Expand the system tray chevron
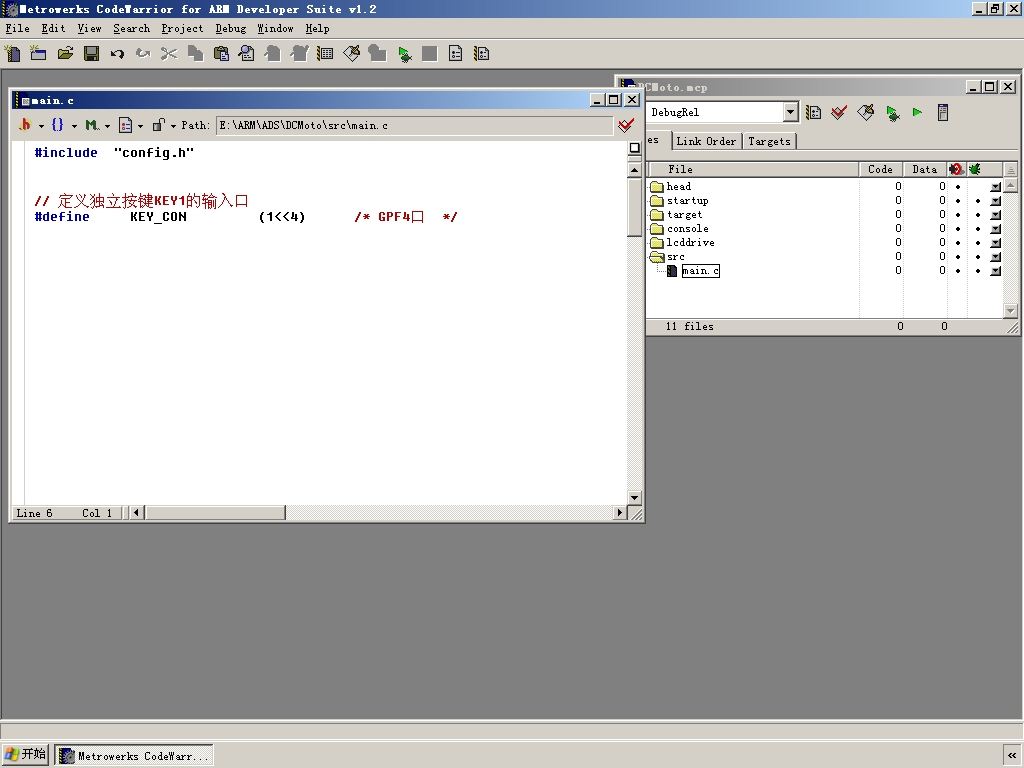 [x=1012, y=756]
